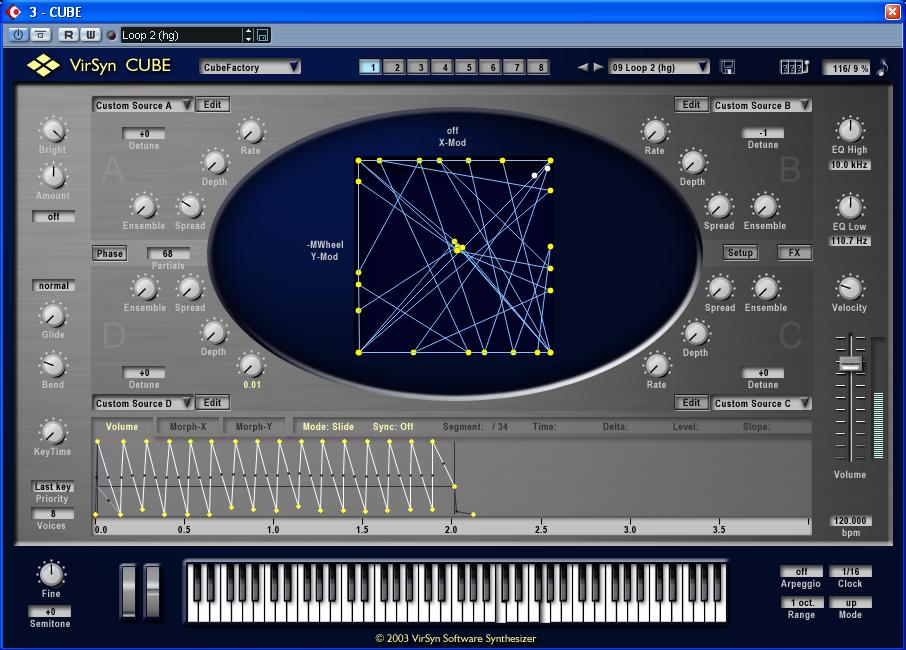Click the +0 Semitone value field
This screenshot has width=906, height=650.
coord(50,611)
